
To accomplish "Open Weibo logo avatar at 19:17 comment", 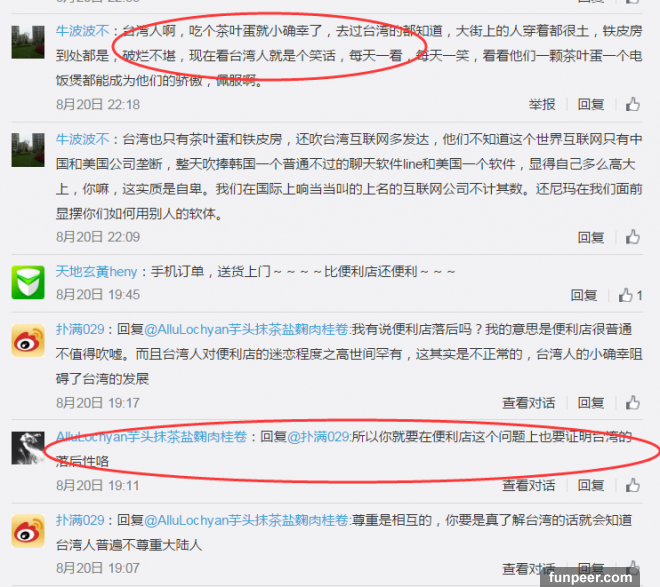I will click(28, 340).
